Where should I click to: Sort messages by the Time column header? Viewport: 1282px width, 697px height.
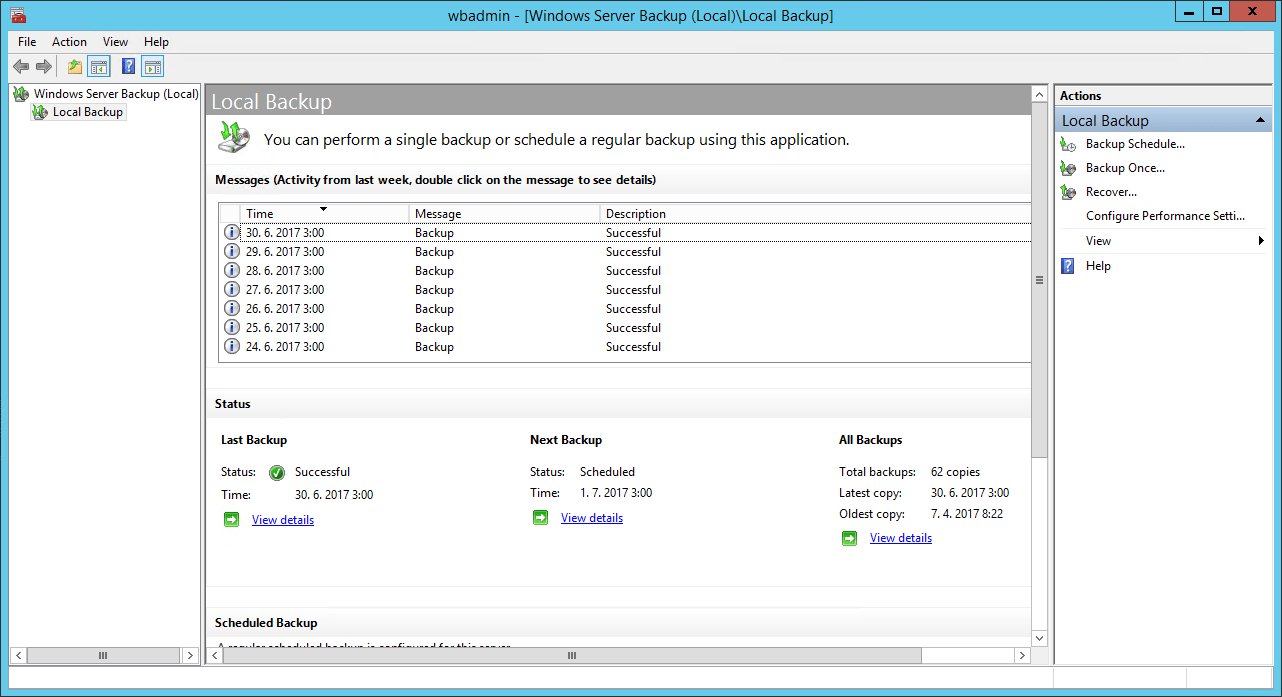[x=324, y=213]
